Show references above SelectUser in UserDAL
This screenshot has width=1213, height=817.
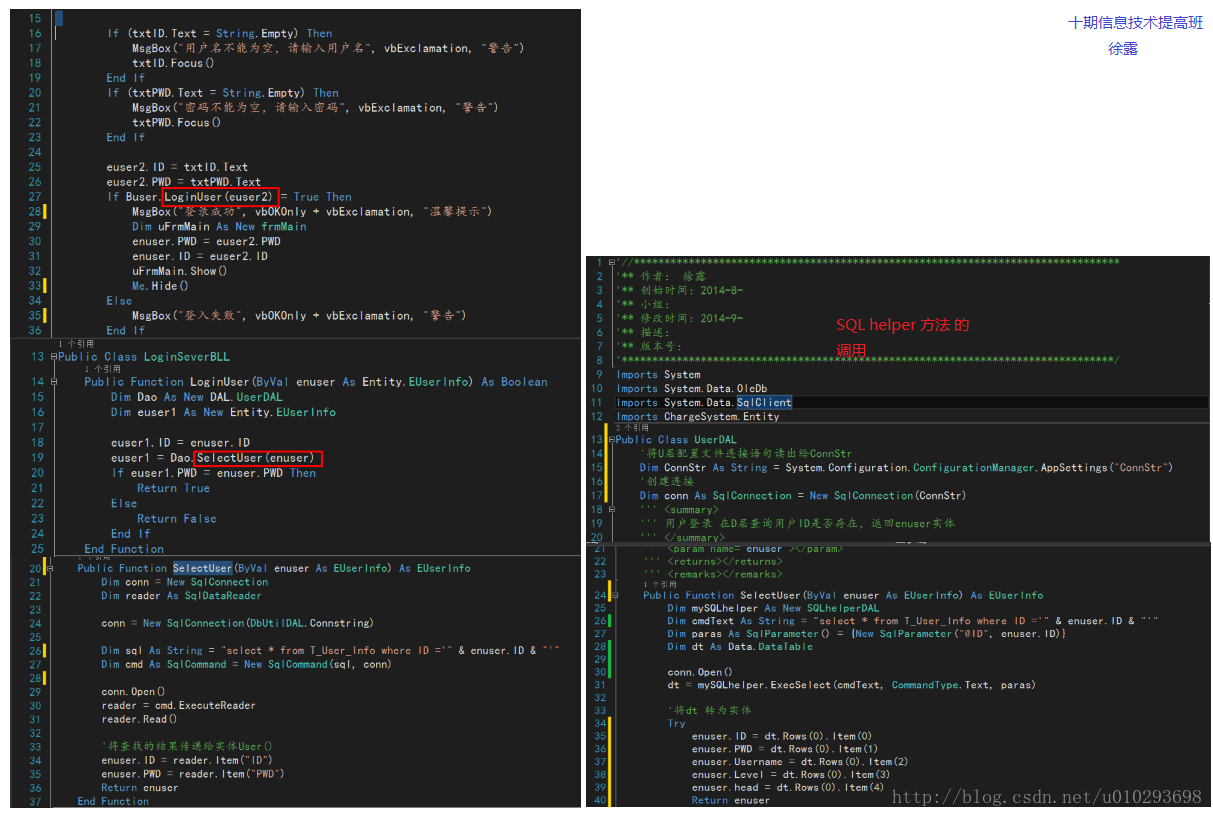tap(660, 584)
